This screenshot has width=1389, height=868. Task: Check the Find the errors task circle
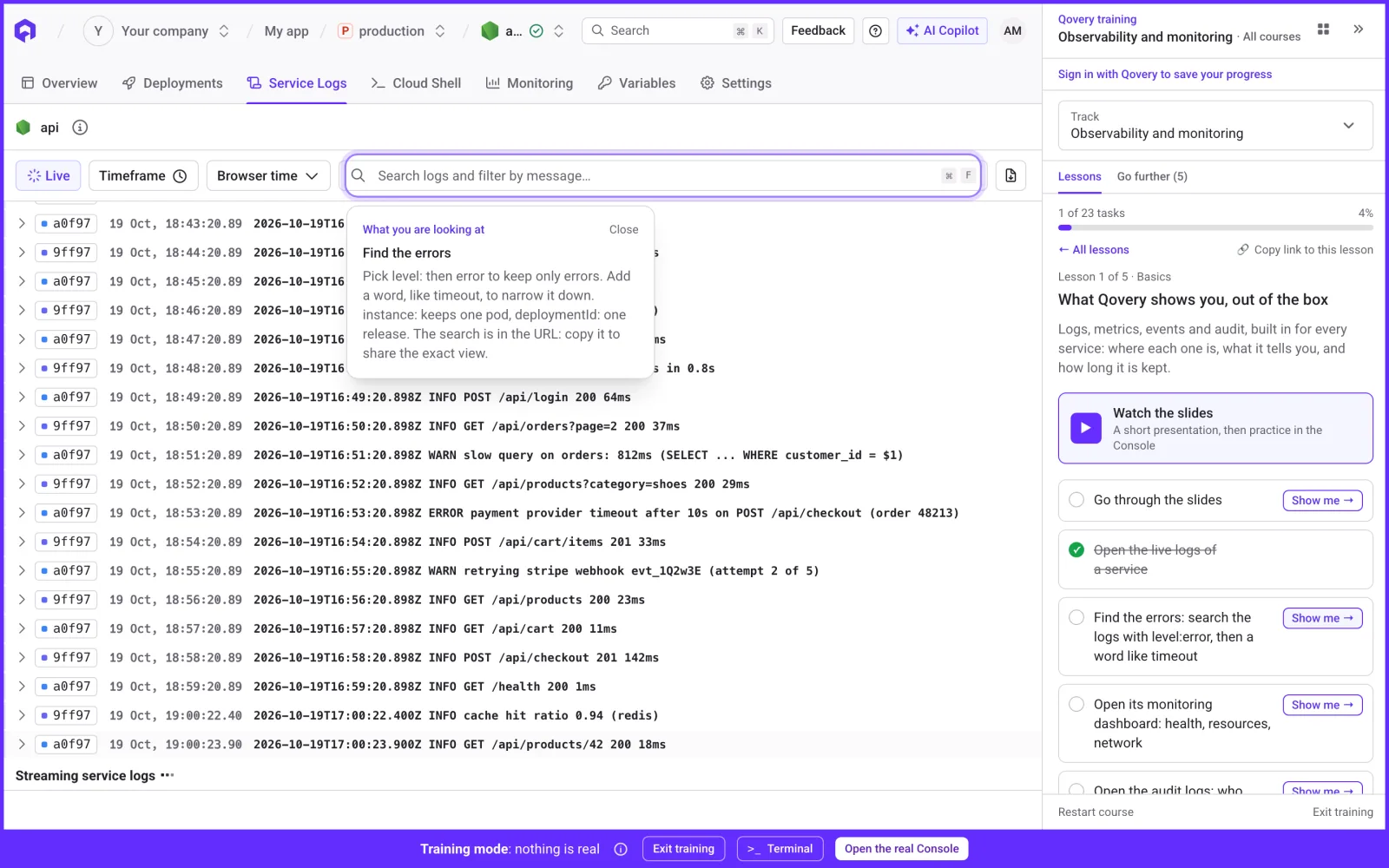pos(1076,617)
